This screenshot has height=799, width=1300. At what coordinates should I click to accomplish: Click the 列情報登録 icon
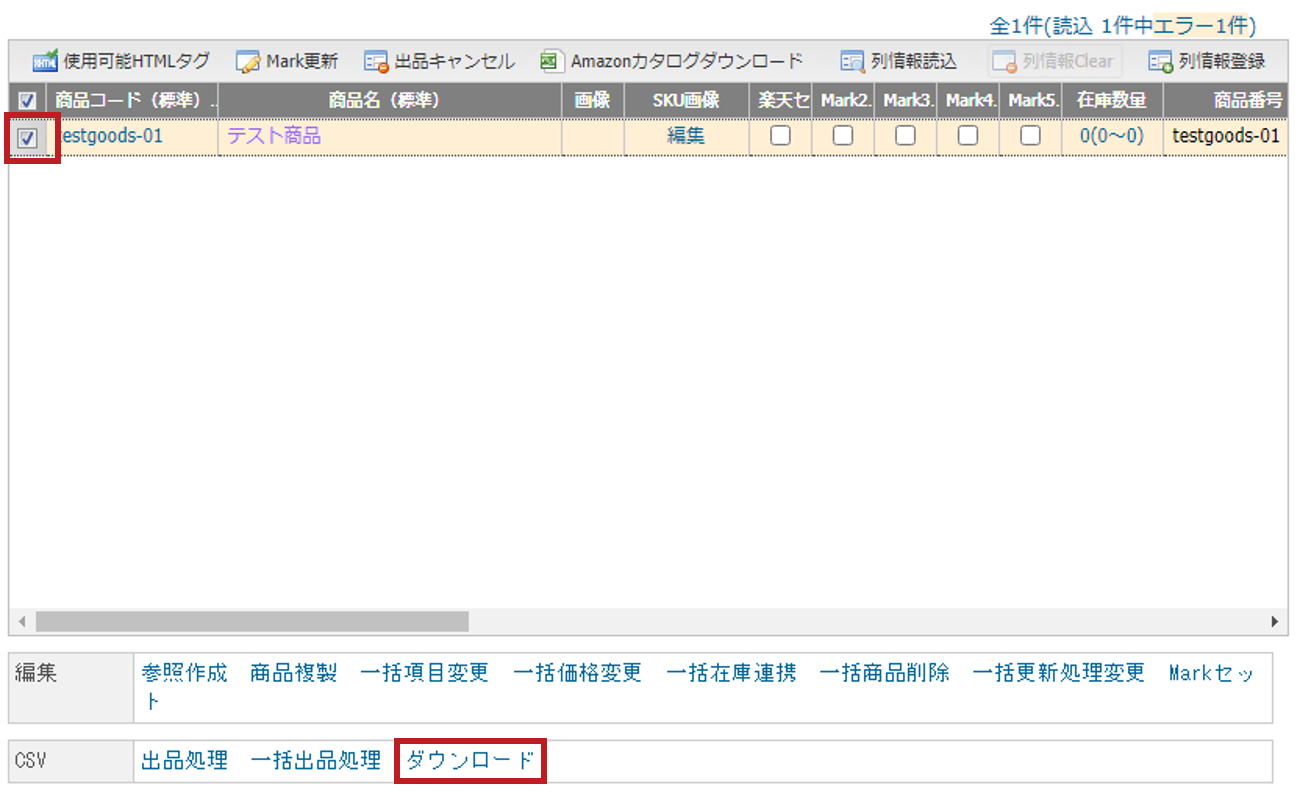(1161, 62)
